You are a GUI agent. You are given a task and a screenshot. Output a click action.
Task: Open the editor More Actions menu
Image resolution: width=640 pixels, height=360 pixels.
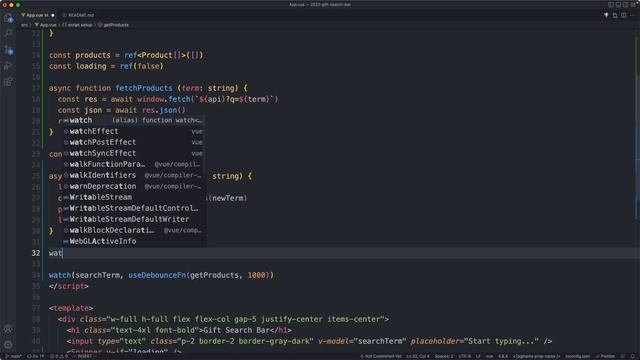[632, 15]
